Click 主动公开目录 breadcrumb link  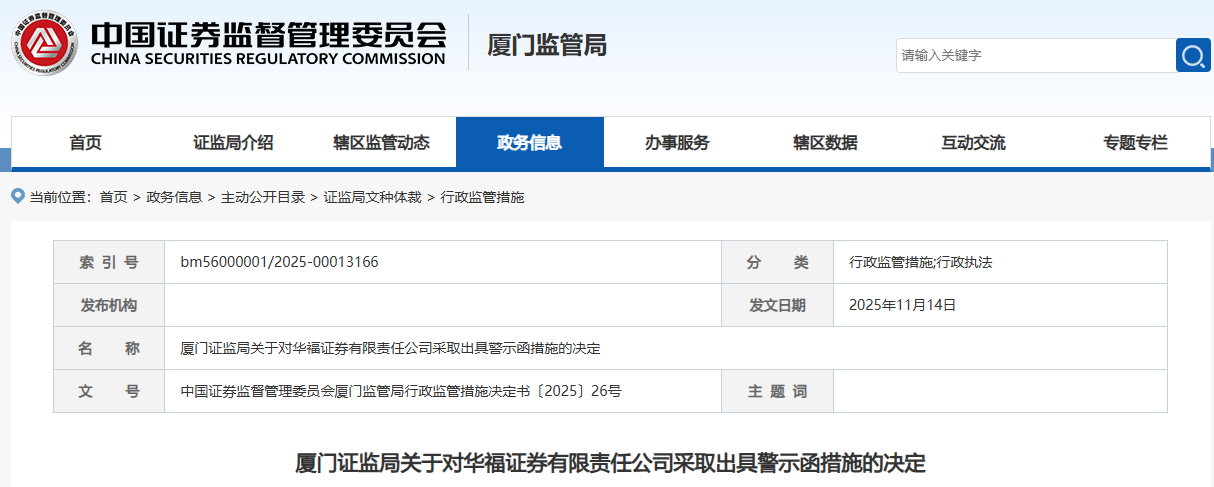coord(263,197)
